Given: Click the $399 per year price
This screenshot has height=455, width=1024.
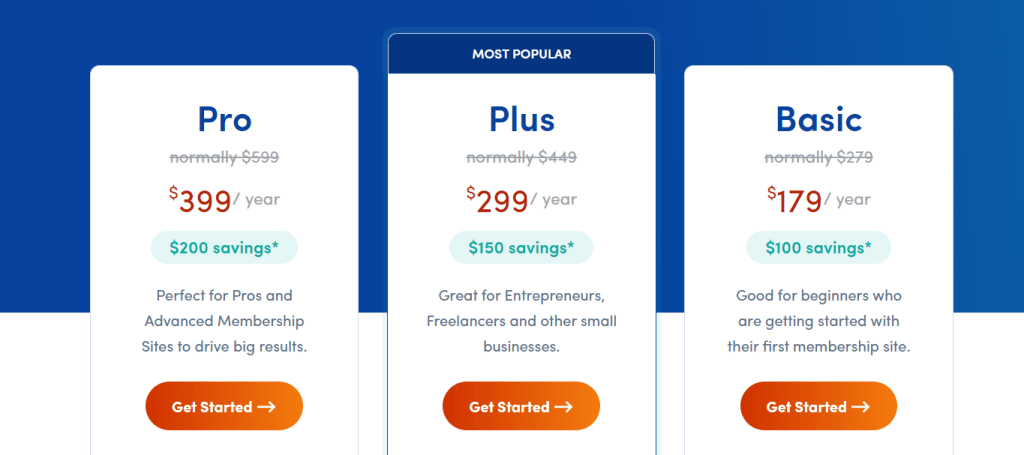Looking at the screenshot, I should pyautogui.click(x=224, y=200).
